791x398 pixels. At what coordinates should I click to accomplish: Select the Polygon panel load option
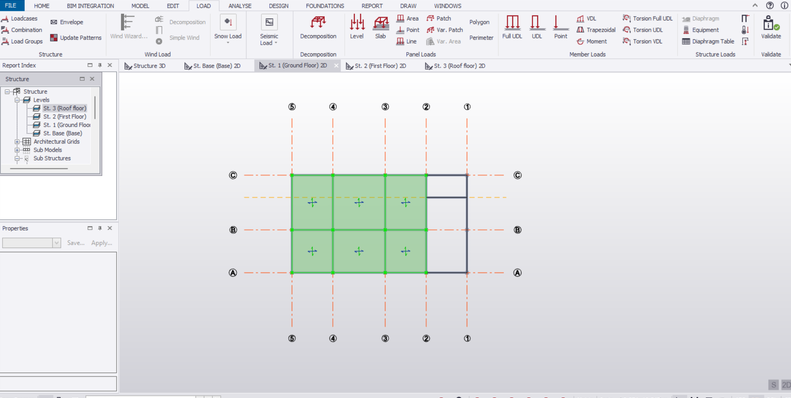click(x=479, y=22)
